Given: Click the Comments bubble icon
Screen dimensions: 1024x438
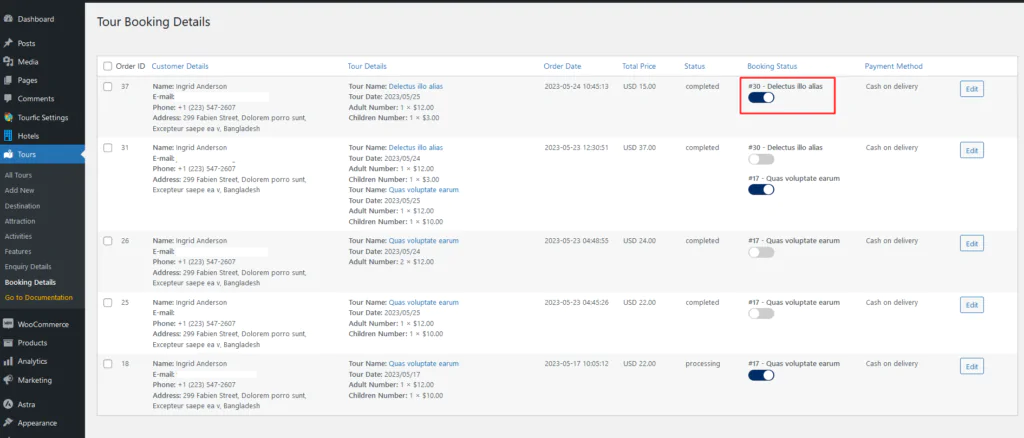Looking at the screenshot, I should pyautogui.click(x=8, y=99).
